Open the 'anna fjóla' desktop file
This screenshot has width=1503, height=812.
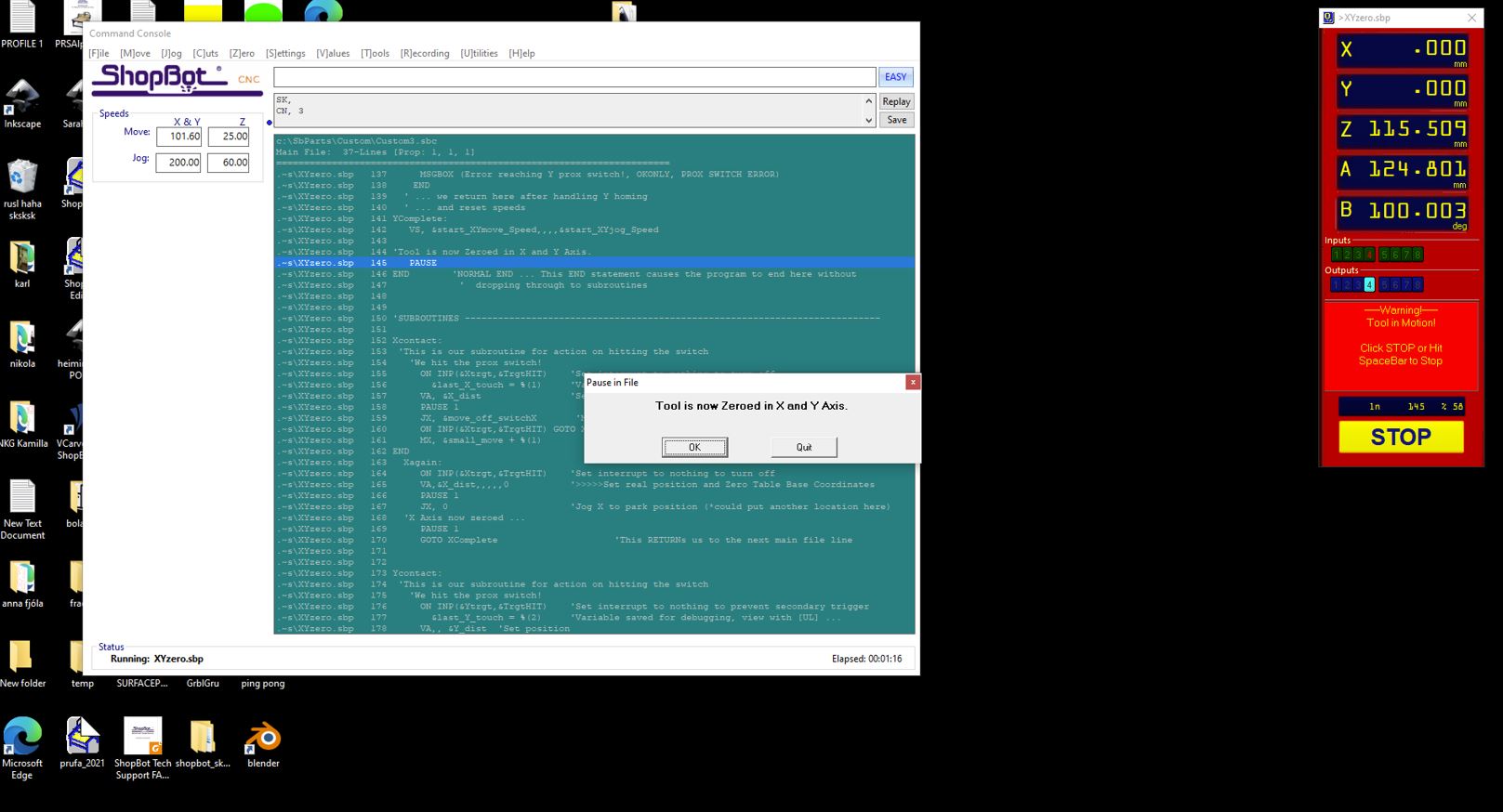pos(22,583)
